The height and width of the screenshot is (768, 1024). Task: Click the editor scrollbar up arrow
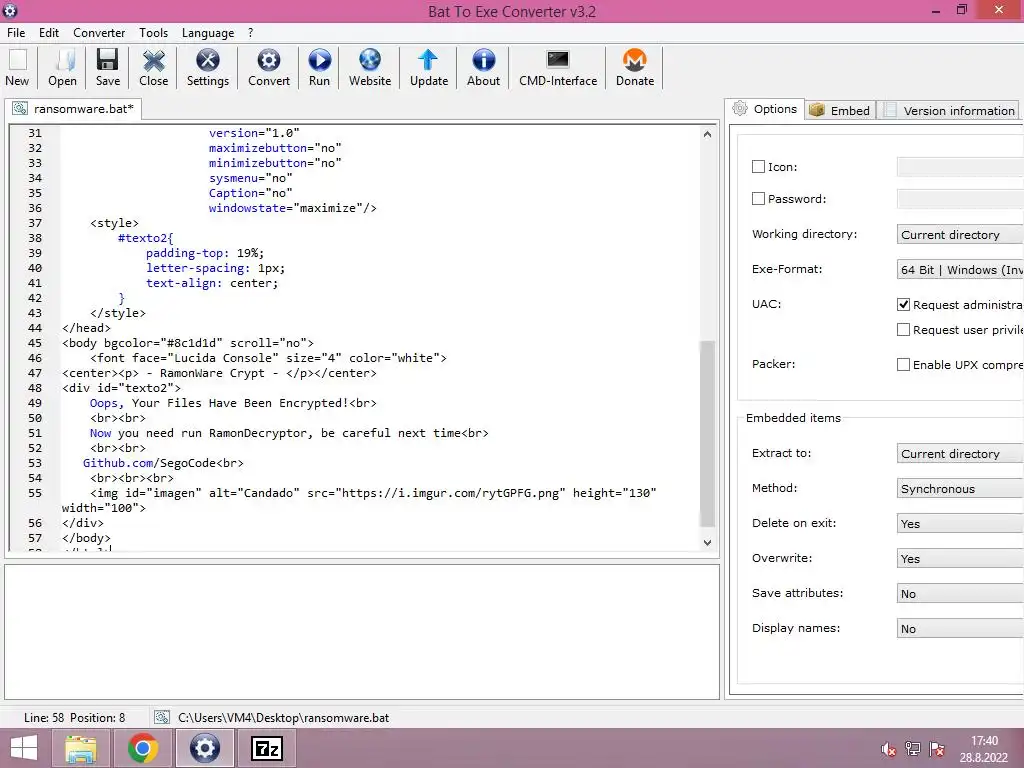(707, 134)
